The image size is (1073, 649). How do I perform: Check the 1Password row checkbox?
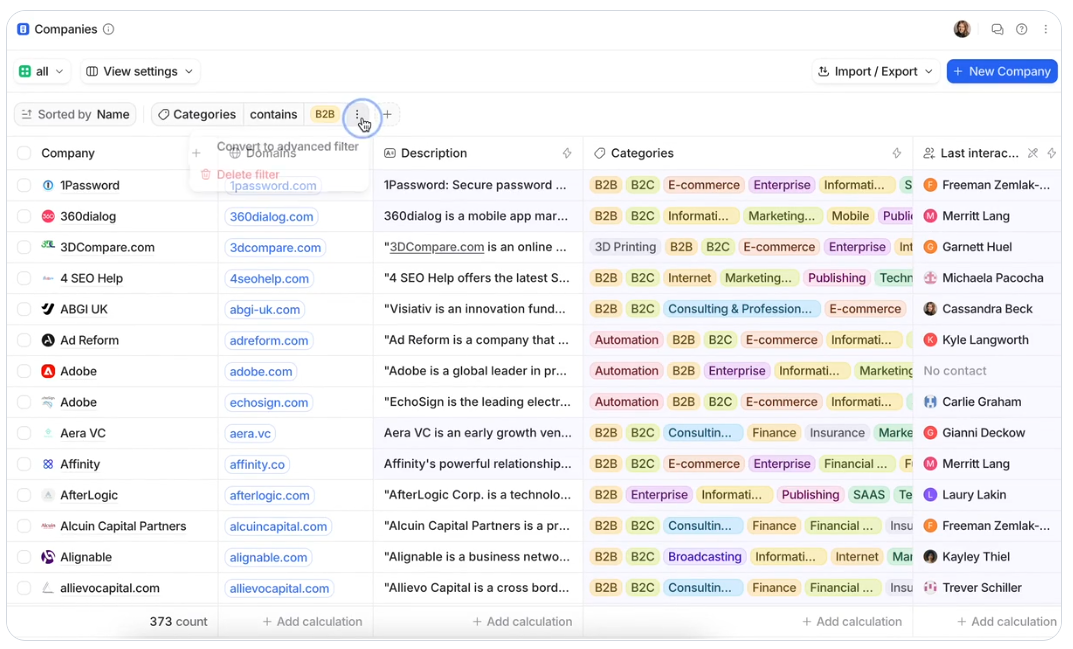pos(24,186)
